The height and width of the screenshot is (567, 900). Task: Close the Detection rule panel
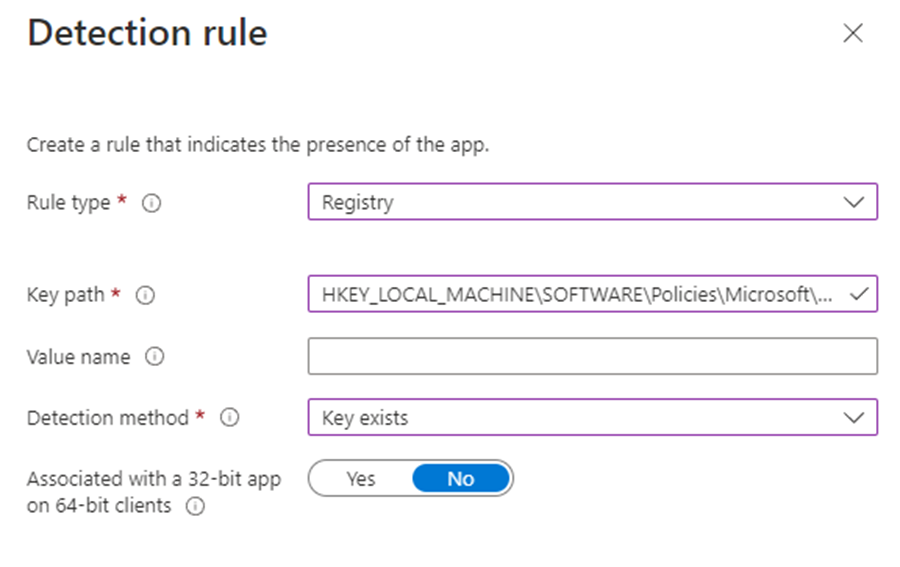[x=853, y=34]
